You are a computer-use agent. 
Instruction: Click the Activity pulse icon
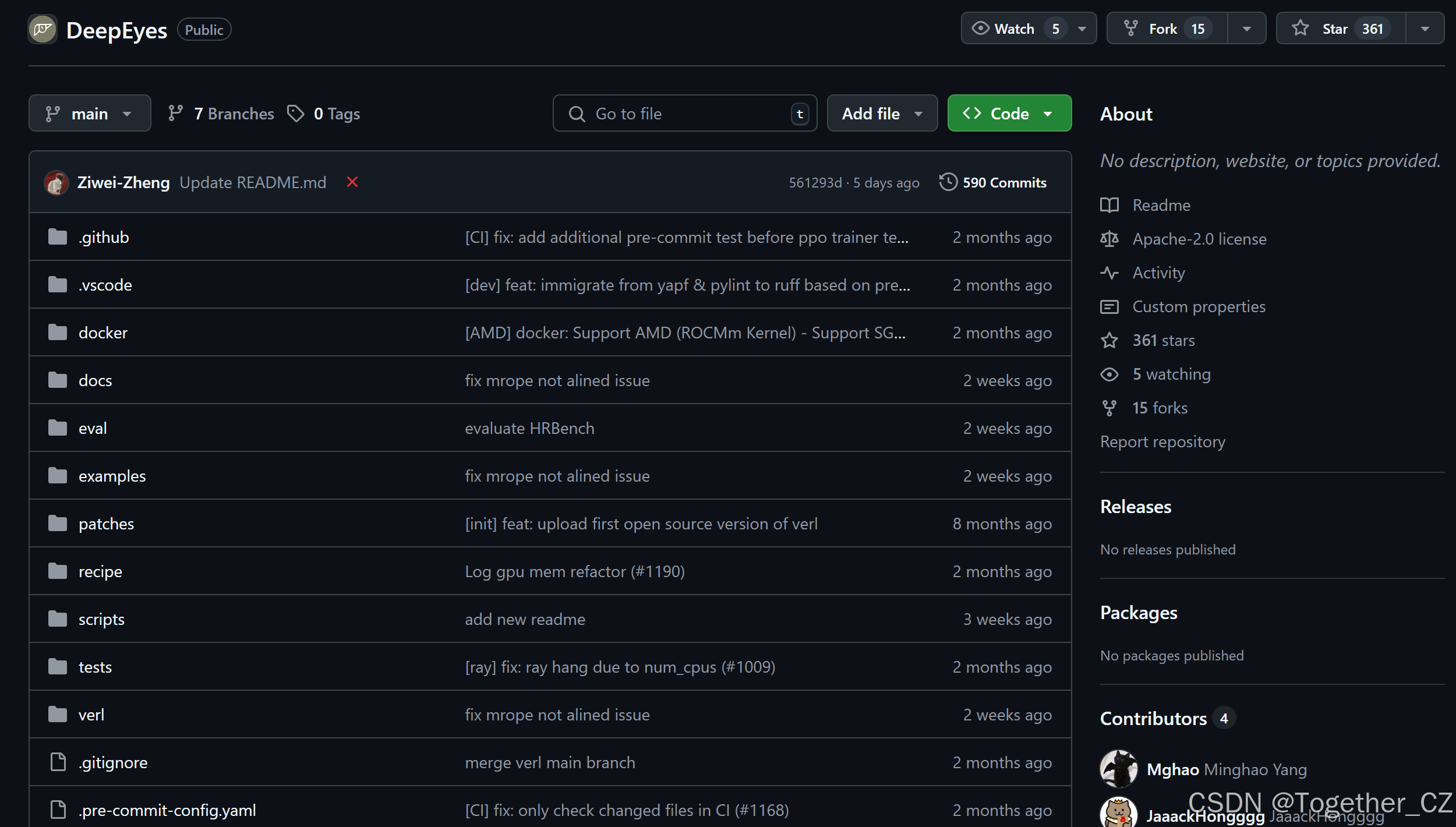(x=1109, y=273)
